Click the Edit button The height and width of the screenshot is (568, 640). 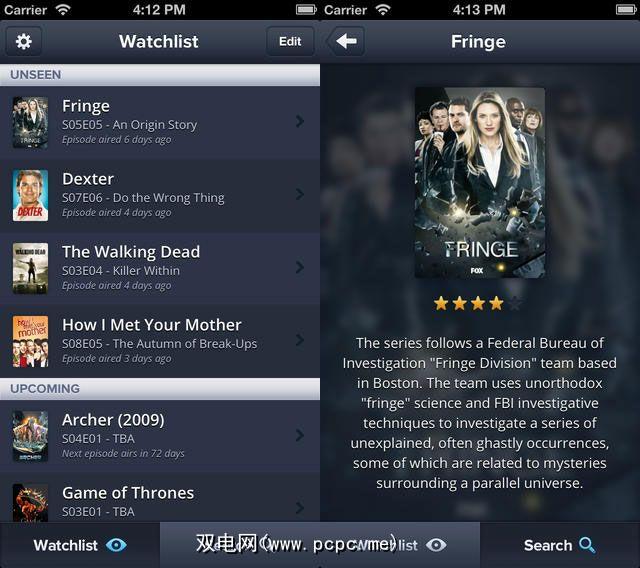point(290,41)
